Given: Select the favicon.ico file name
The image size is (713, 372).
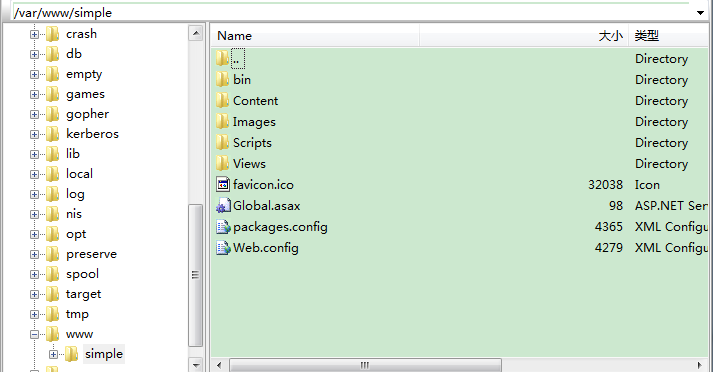Looking at the screenshot, I should [263, 185].
